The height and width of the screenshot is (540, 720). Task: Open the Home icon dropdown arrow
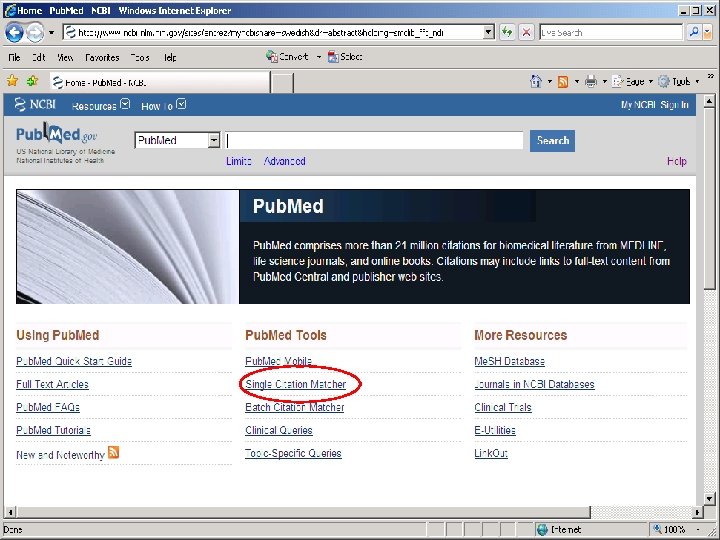(x=550, y=82)
